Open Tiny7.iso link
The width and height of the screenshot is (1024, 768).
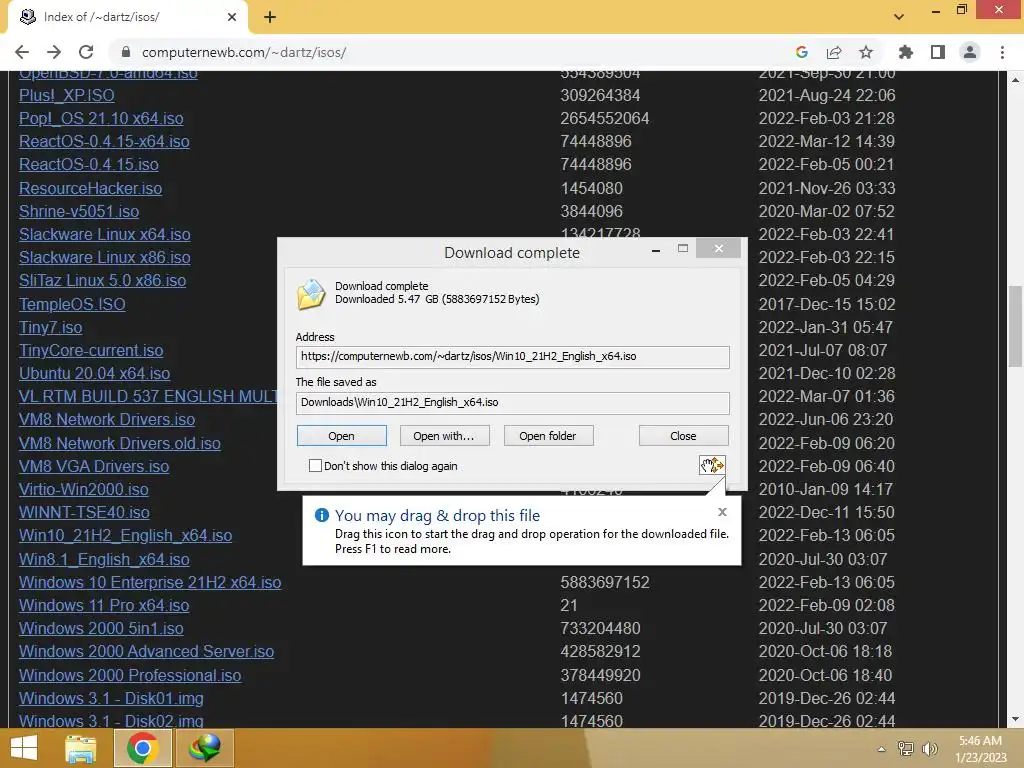[x=51, y=327]
